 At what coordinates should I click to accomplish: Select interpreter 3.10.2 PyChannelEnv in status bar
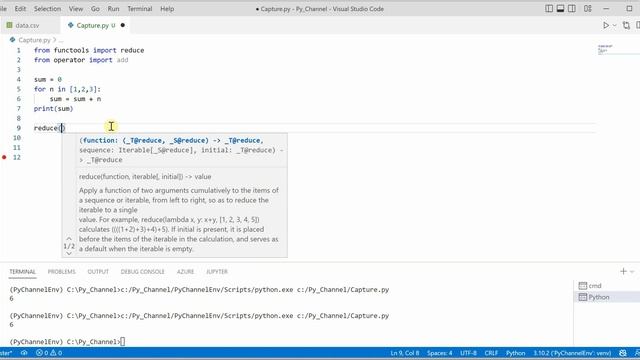coord(572,353)
